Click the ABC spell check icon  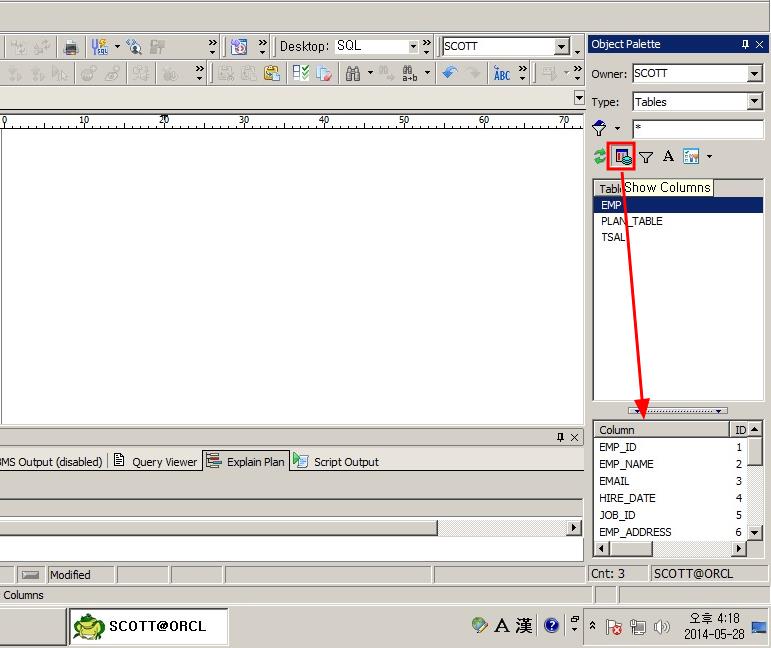click(x=502, y=73)
